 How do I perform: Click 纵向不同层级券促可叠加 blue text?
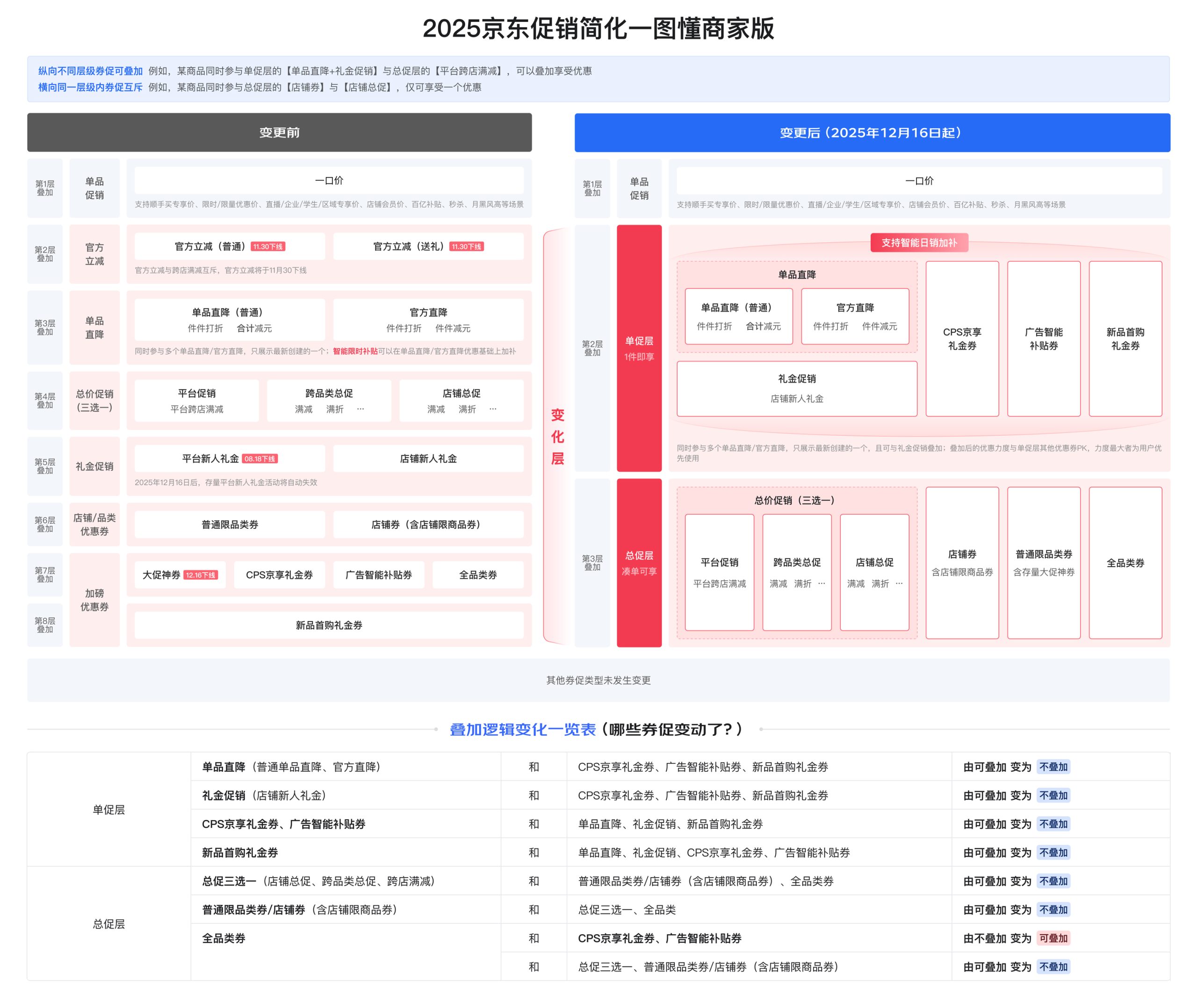[90, 71]
